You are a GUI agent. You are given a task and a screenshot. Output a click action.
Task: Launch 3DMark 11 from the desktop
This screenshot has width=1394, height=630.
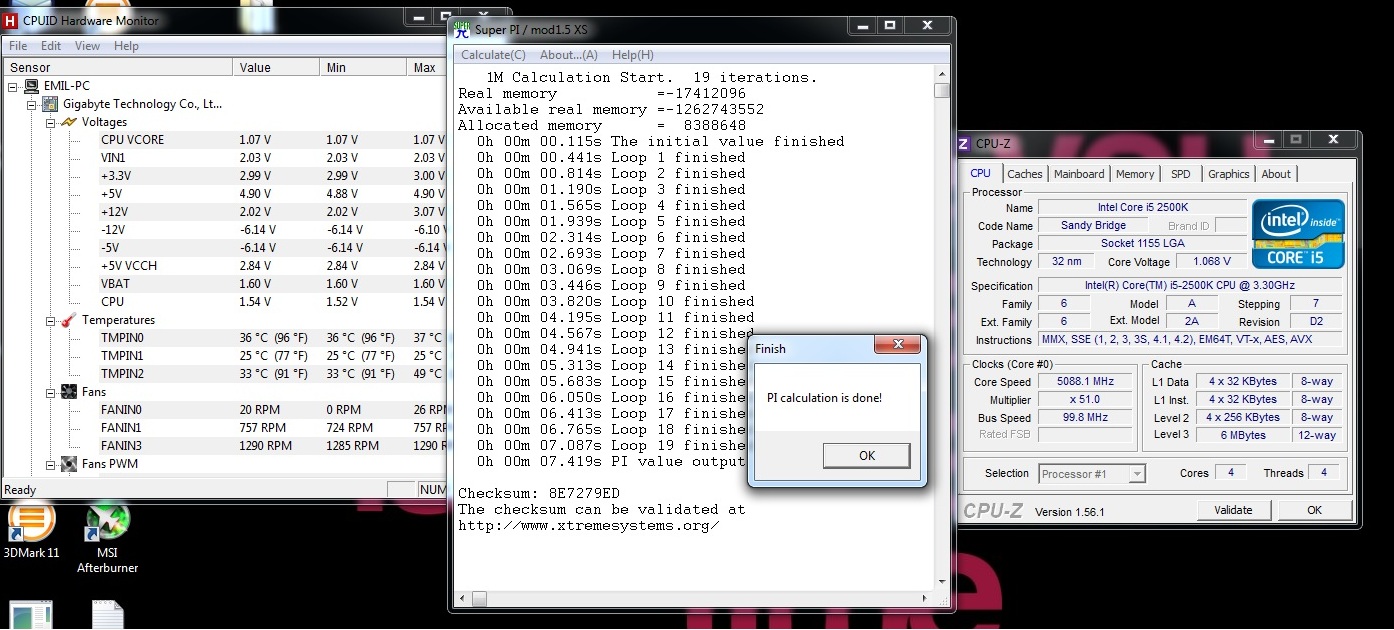(x=31, y=525)
